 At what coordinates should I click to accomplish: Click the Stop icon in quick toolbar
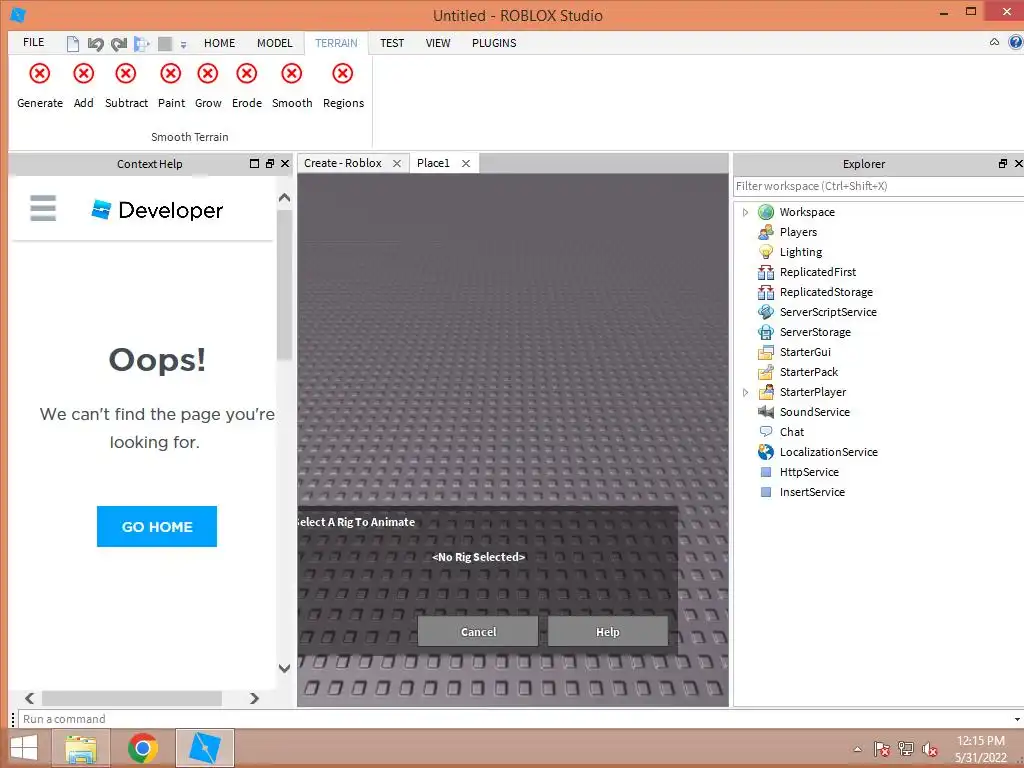(165, 44)
